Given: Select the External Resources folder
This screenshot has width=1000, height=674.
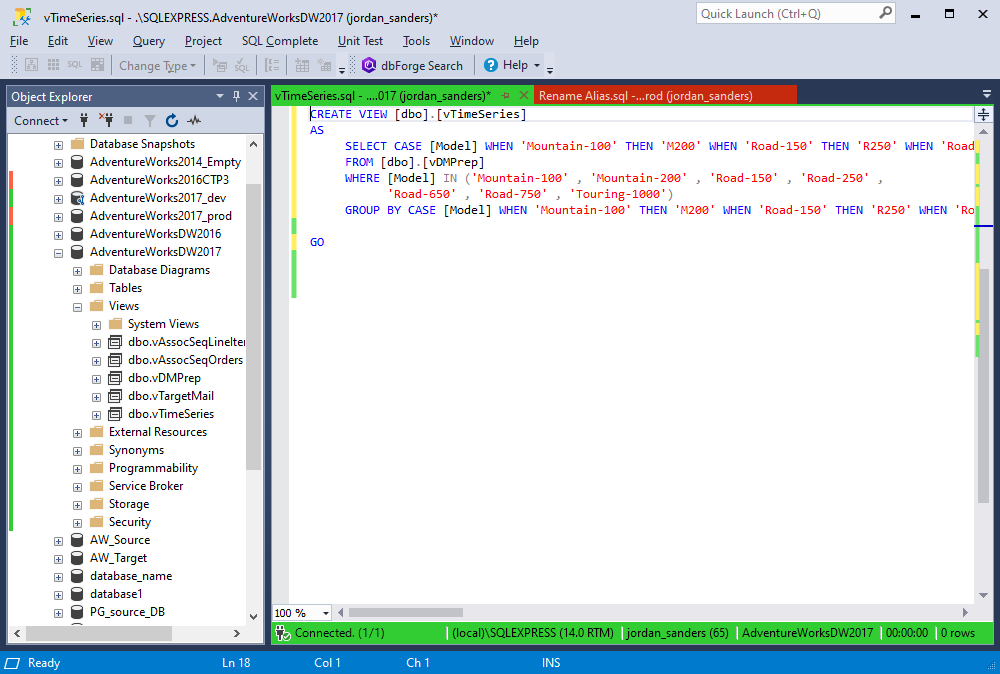Looking at the screenshot, I should click(158, 432).
